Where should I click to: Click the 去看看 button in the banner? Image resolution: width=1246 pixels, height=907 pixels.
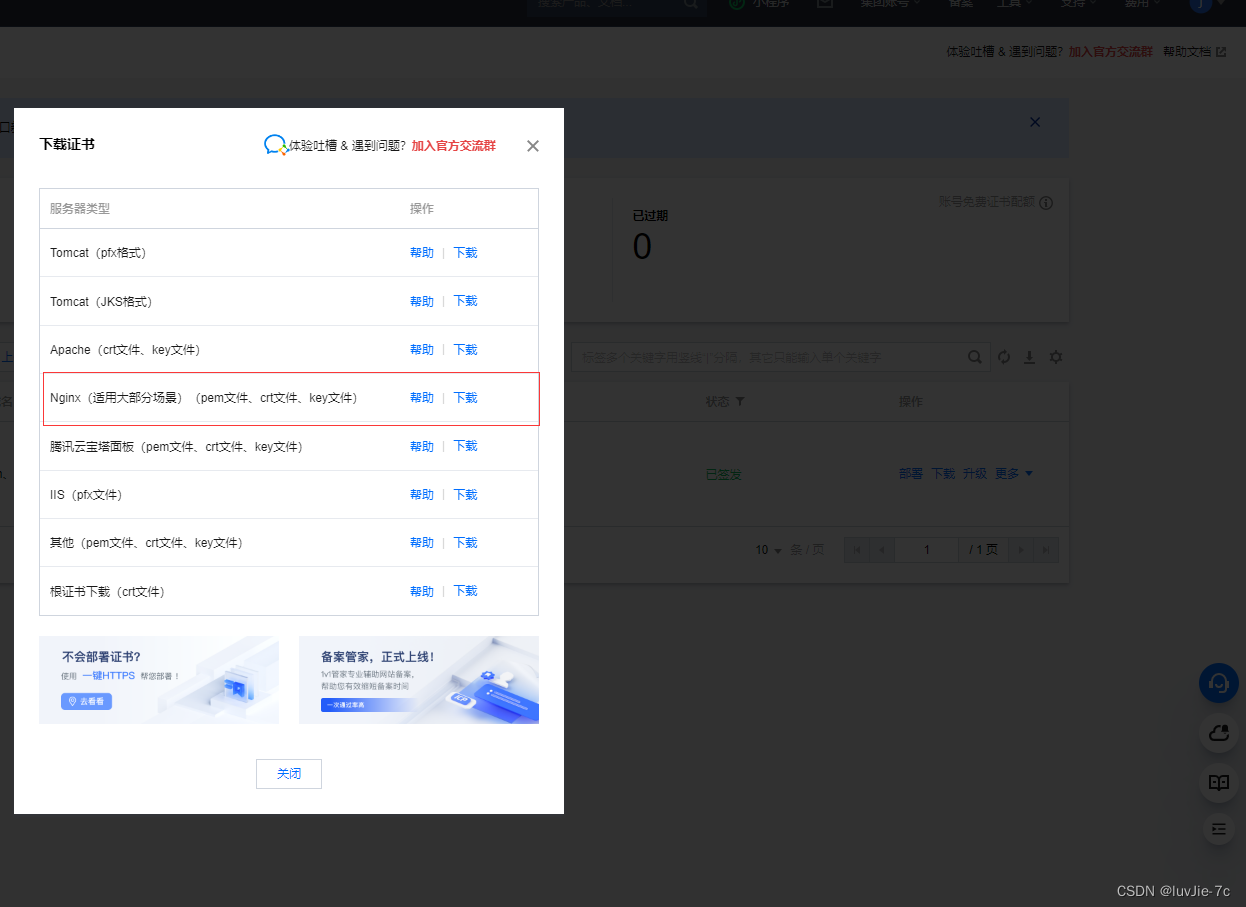pos(86,701)
